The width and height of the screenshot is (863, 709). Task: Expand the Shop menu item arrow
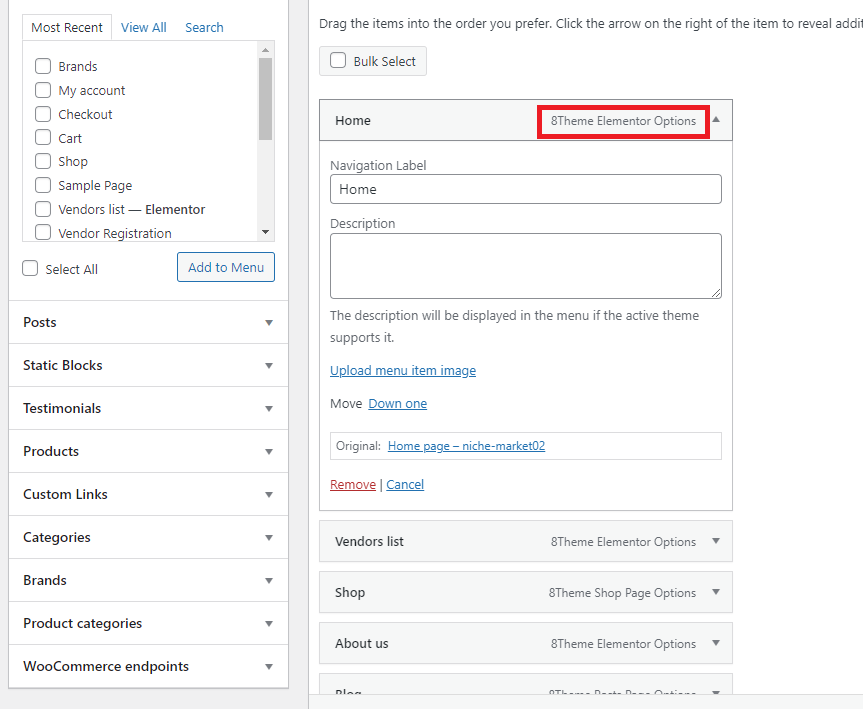point(716,592)
